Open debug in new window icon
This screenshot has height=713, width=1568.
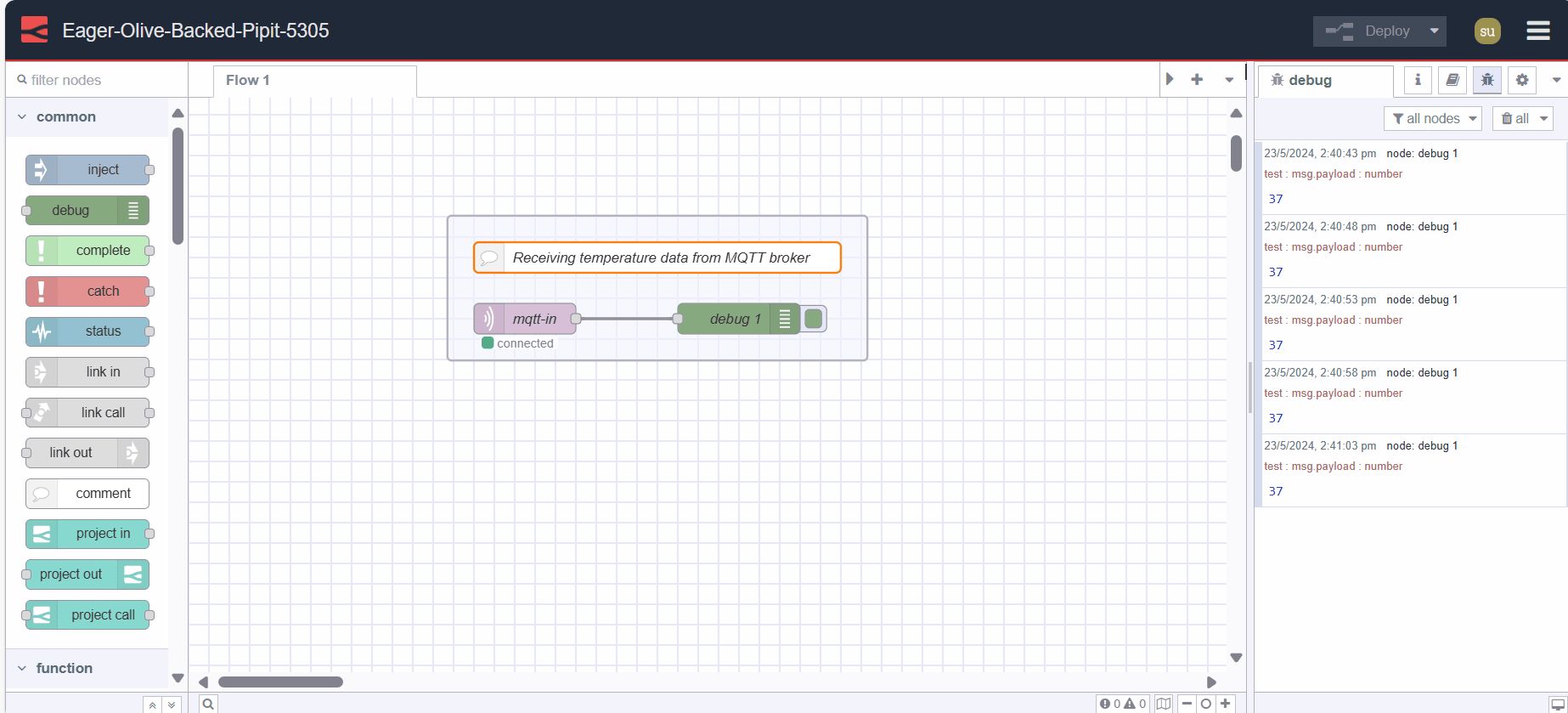pyautogui.click(x=1558, y=705)
